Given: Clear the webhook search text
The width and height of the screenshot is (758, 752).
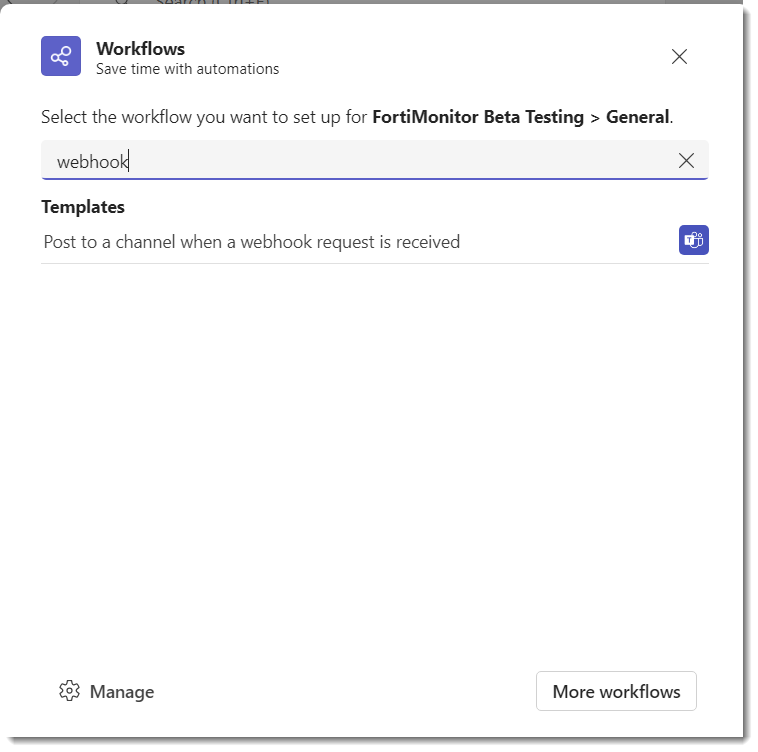Looking at the screenshot, I should click(x=686, y=161).
